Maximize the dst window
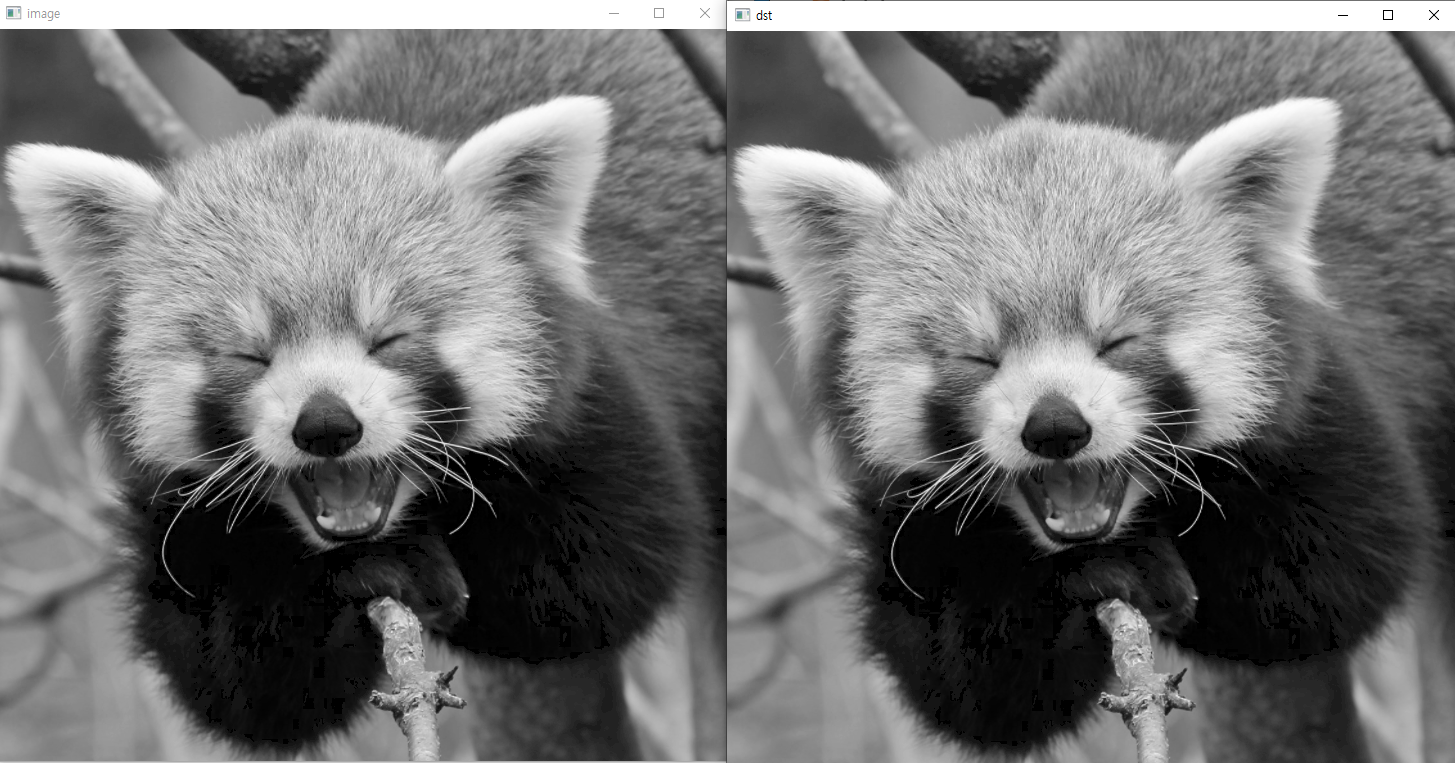This screenshot has width=1455, height=763. click(x=1388, y=15)
